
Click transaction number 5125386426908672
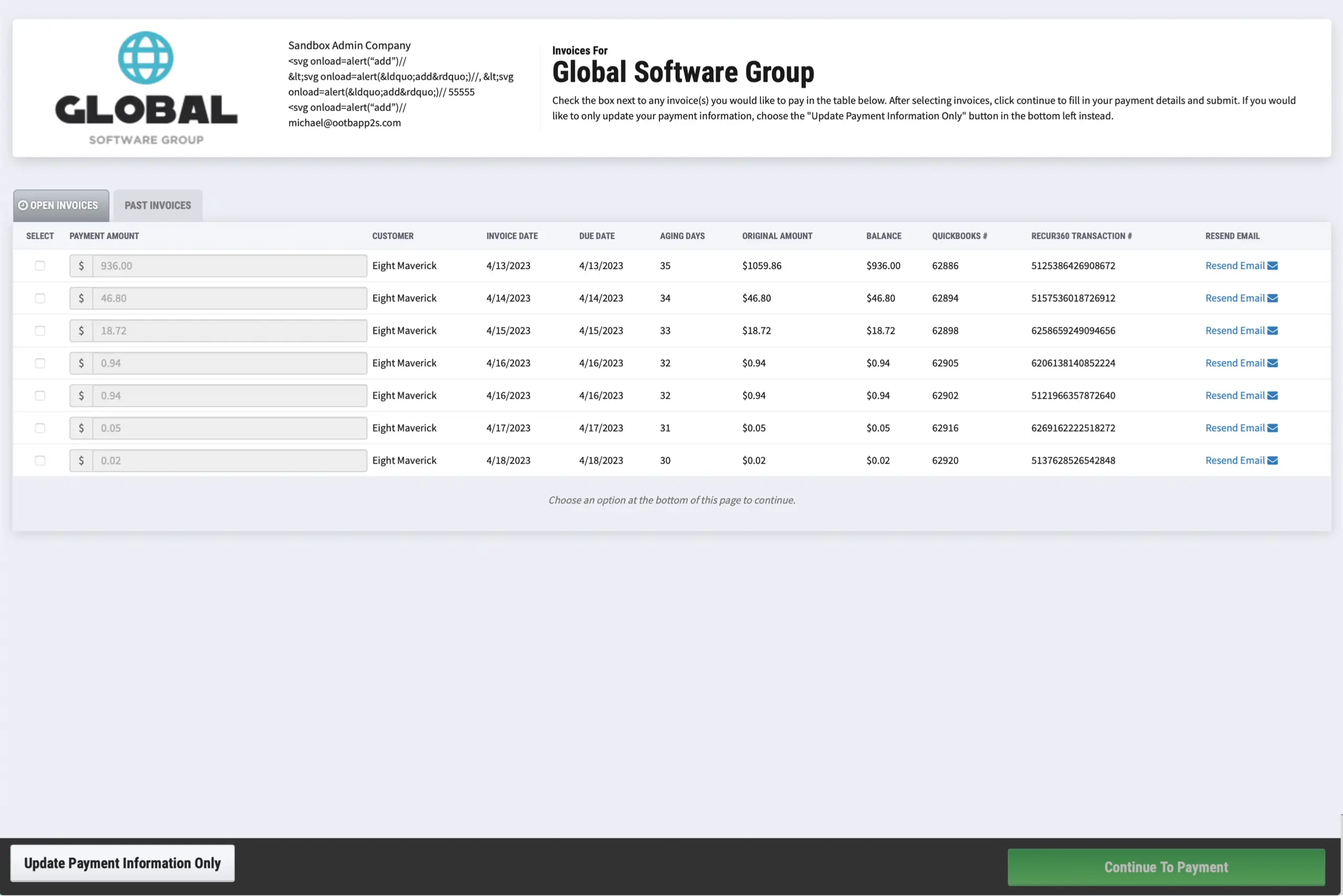[x=1073, y=266]
